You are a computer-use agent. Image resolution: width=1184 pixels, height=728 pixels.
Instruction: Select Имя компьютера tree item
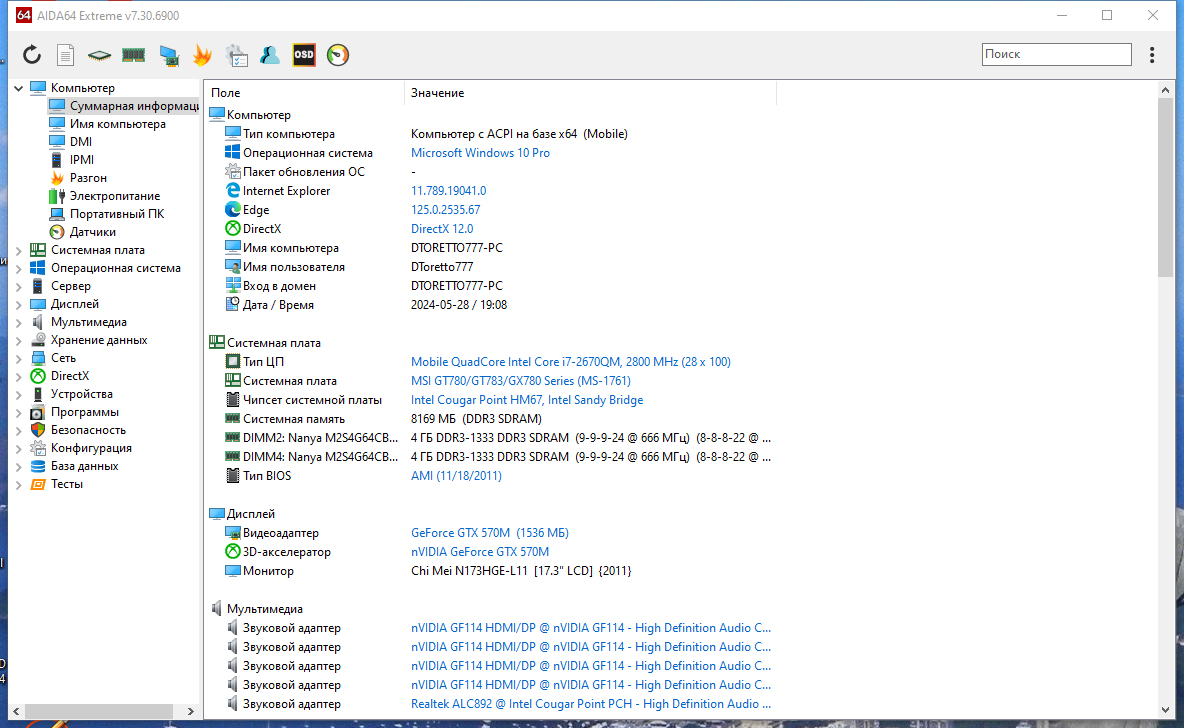click(117, 124)
